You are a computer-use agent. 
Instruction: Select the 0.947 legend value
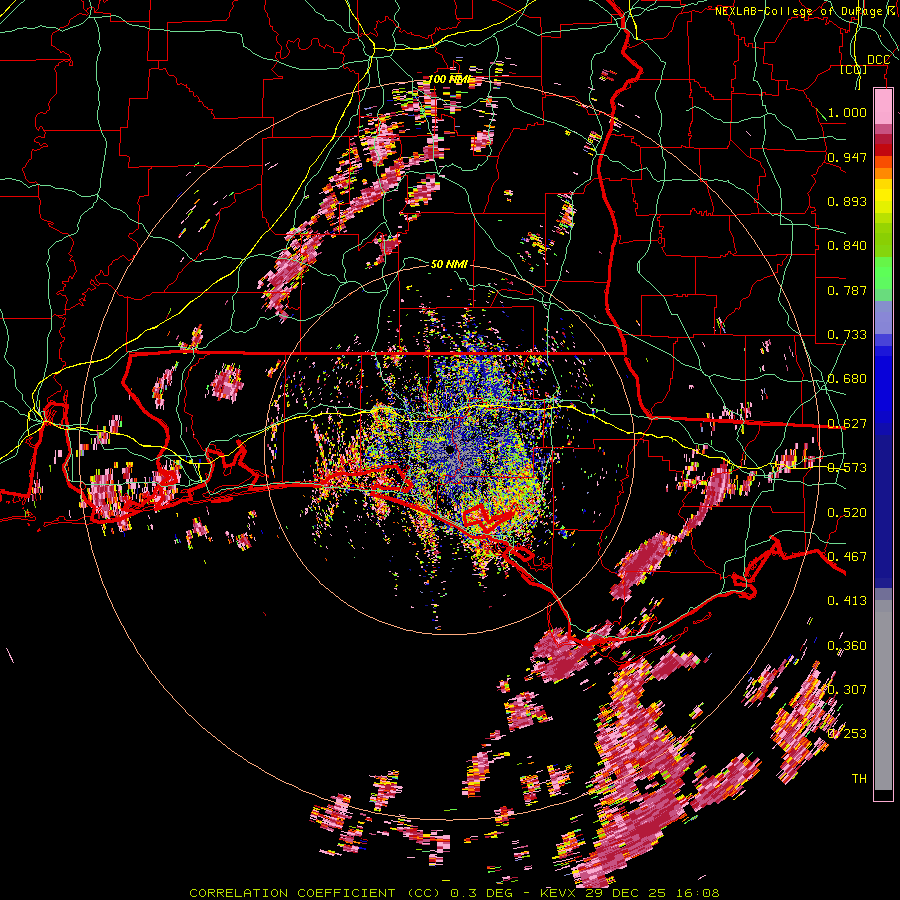coord(847,157)
